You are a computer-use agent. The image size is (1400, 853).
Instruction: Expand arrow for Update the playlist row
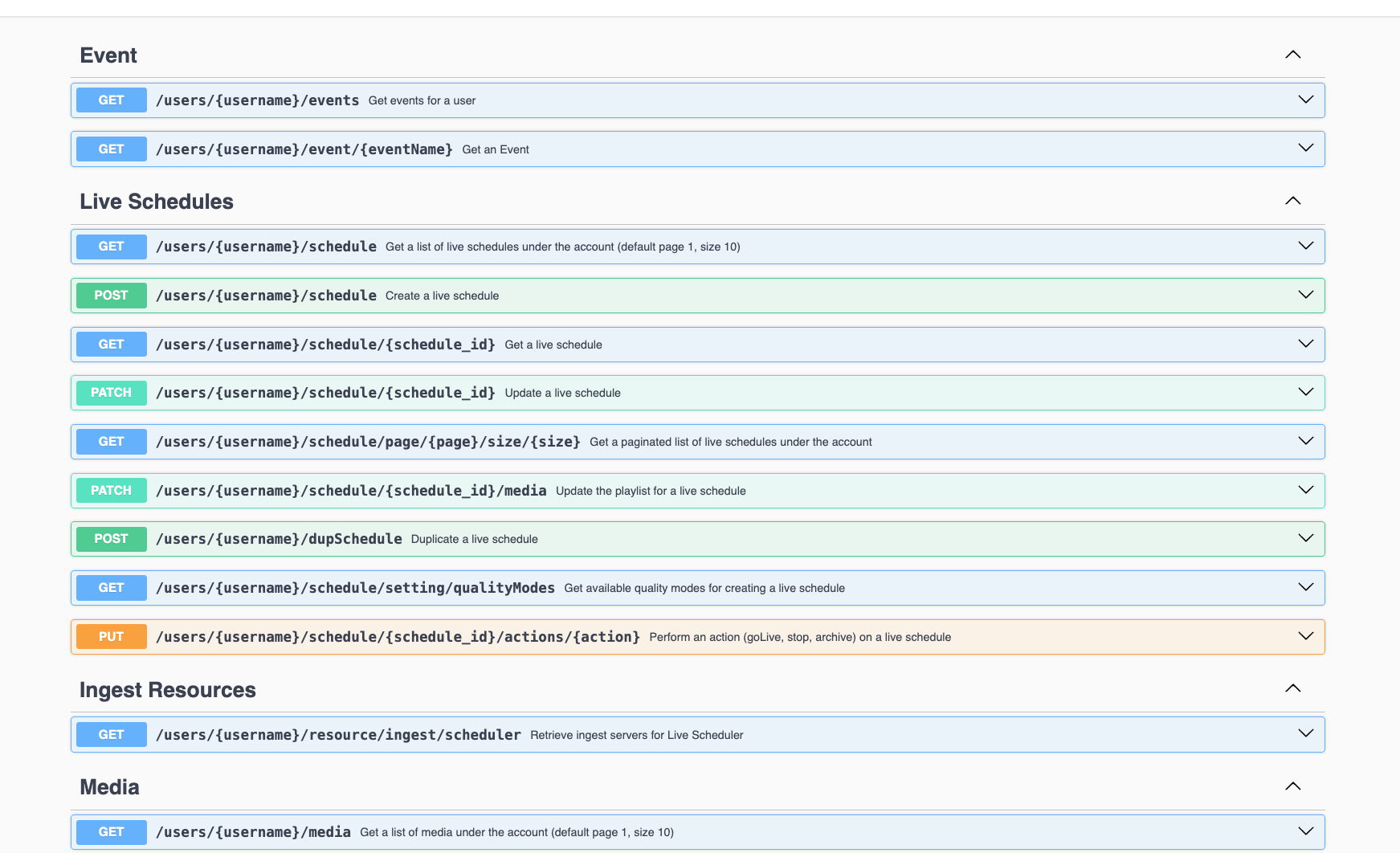[1305, 490]
